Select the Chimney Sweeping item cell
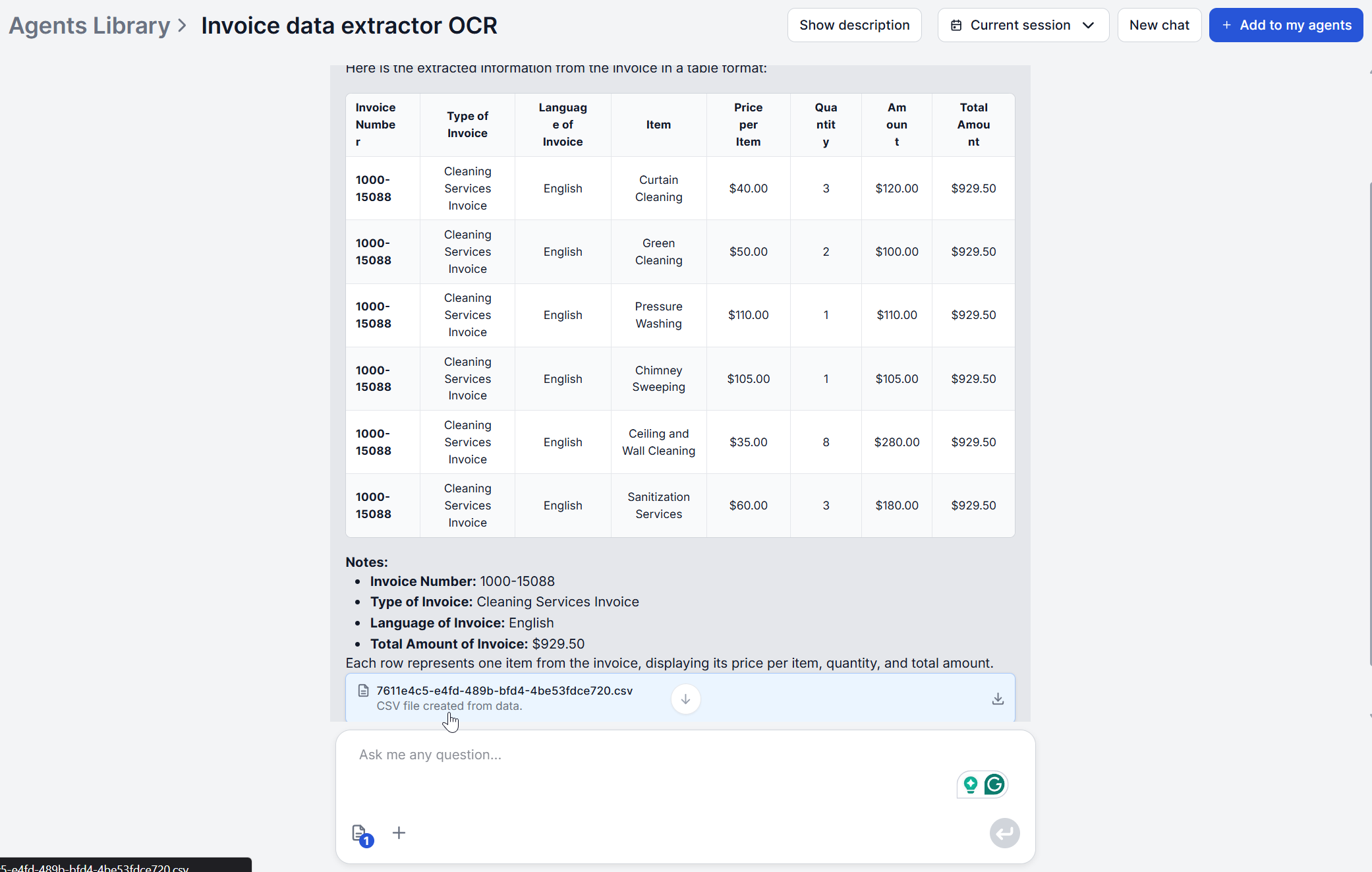Screen dimensions: 1372x872 [658, 379]
